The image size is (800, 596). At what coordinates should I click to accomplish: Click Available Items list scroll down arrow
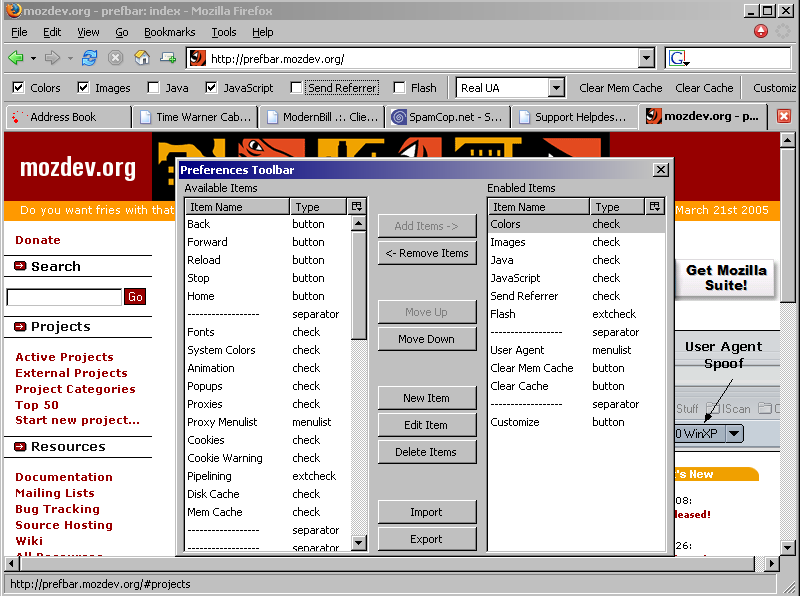(359, 542)
